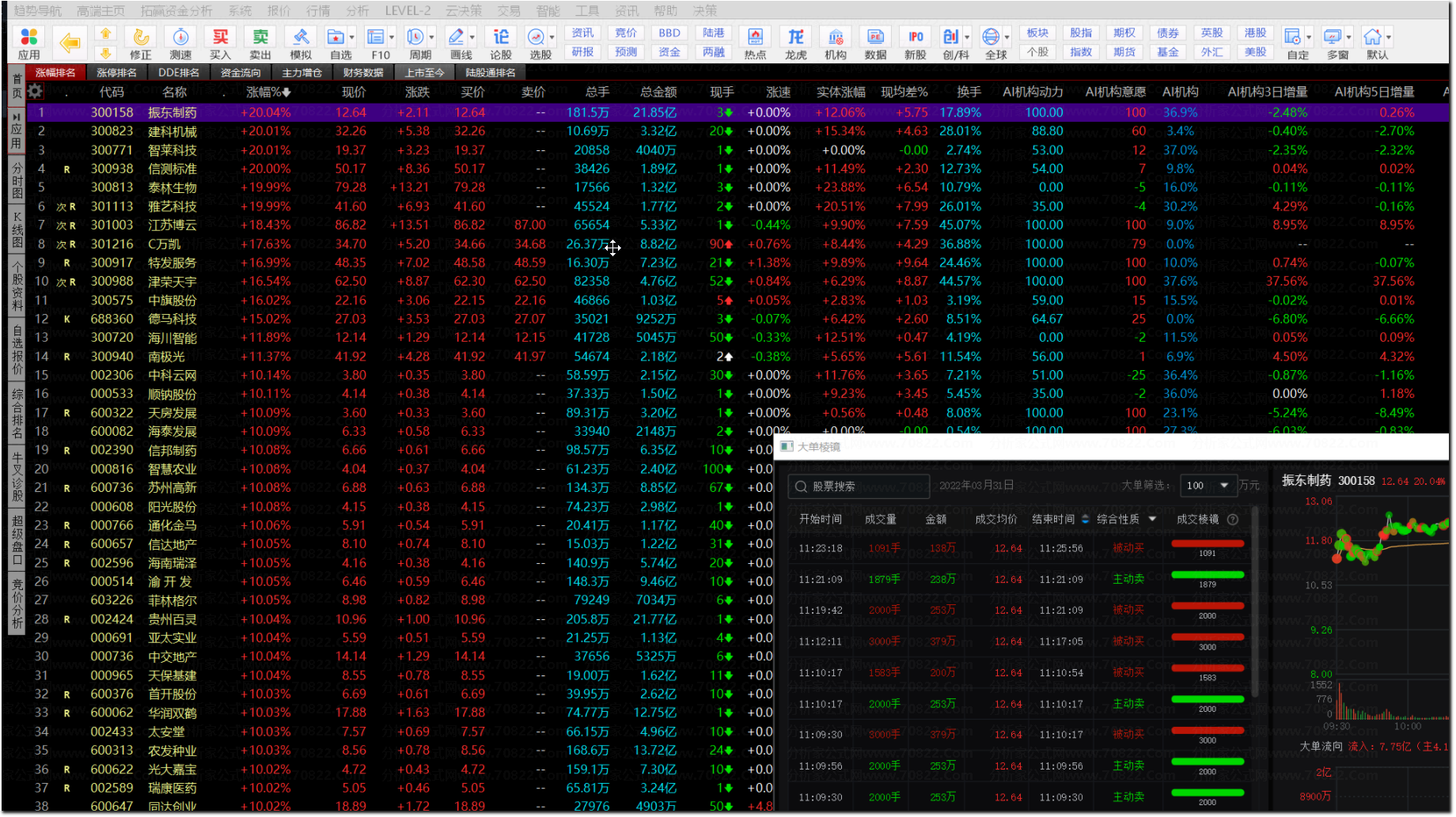This screenshot has height=817, width=1456.
Task: Click the BBD toolbar button
Action: (x=669, y=33)
